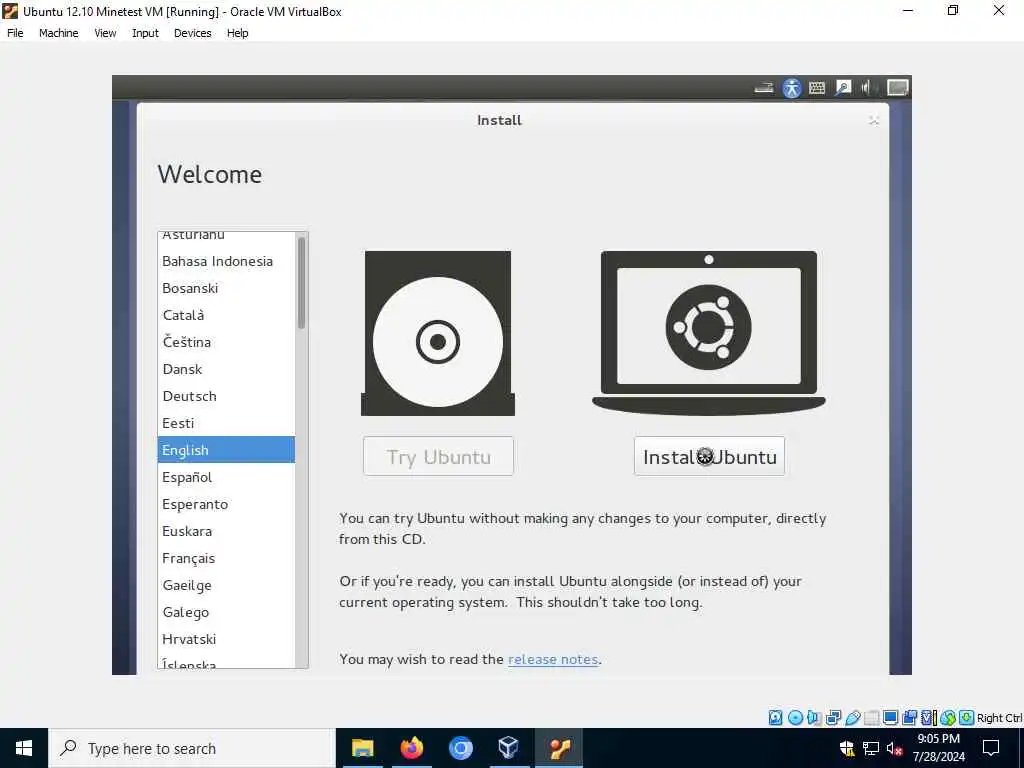
Task: Click the mouse integration icon in VirtualBox status bar
Action: click(x=948, y=718)
